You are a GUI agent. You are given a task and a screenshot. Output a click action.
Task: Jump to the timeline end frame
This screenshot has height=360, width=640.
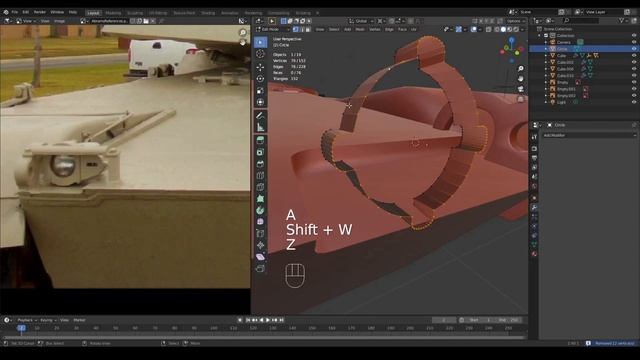coord(281,320)
